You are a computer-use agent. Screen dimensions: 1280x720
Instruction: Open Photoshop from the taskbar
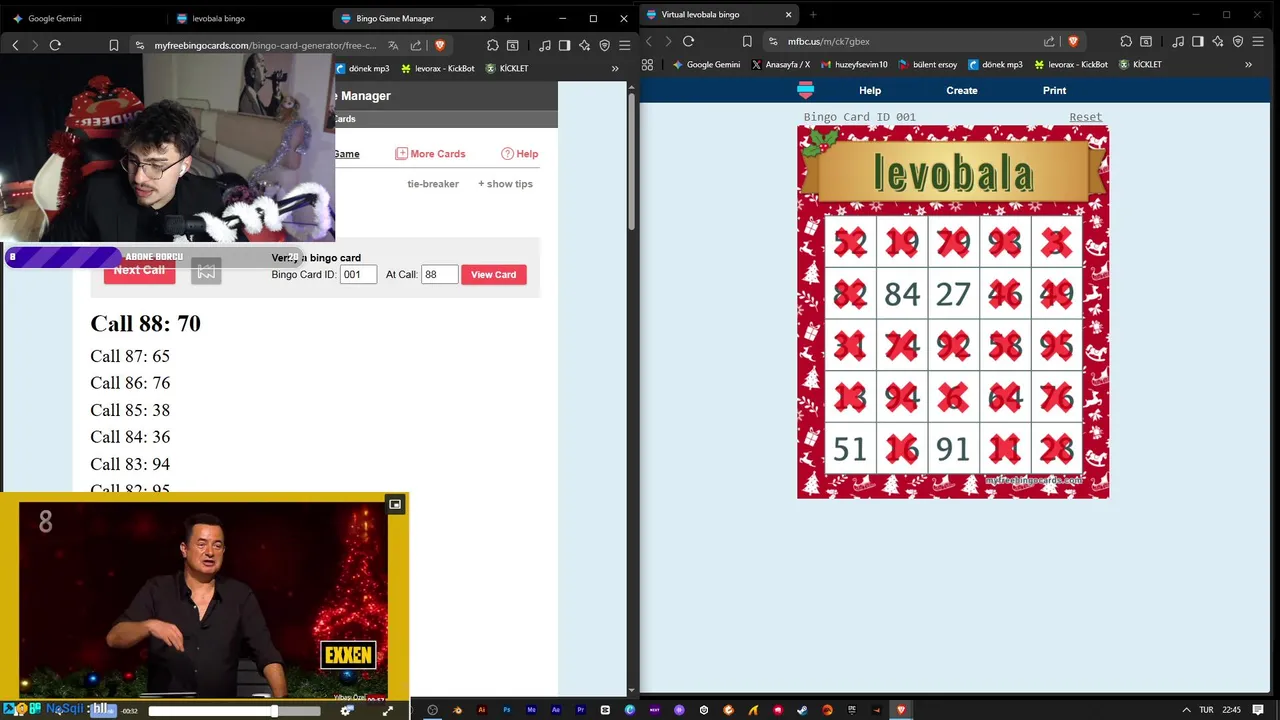pos(507,710)
